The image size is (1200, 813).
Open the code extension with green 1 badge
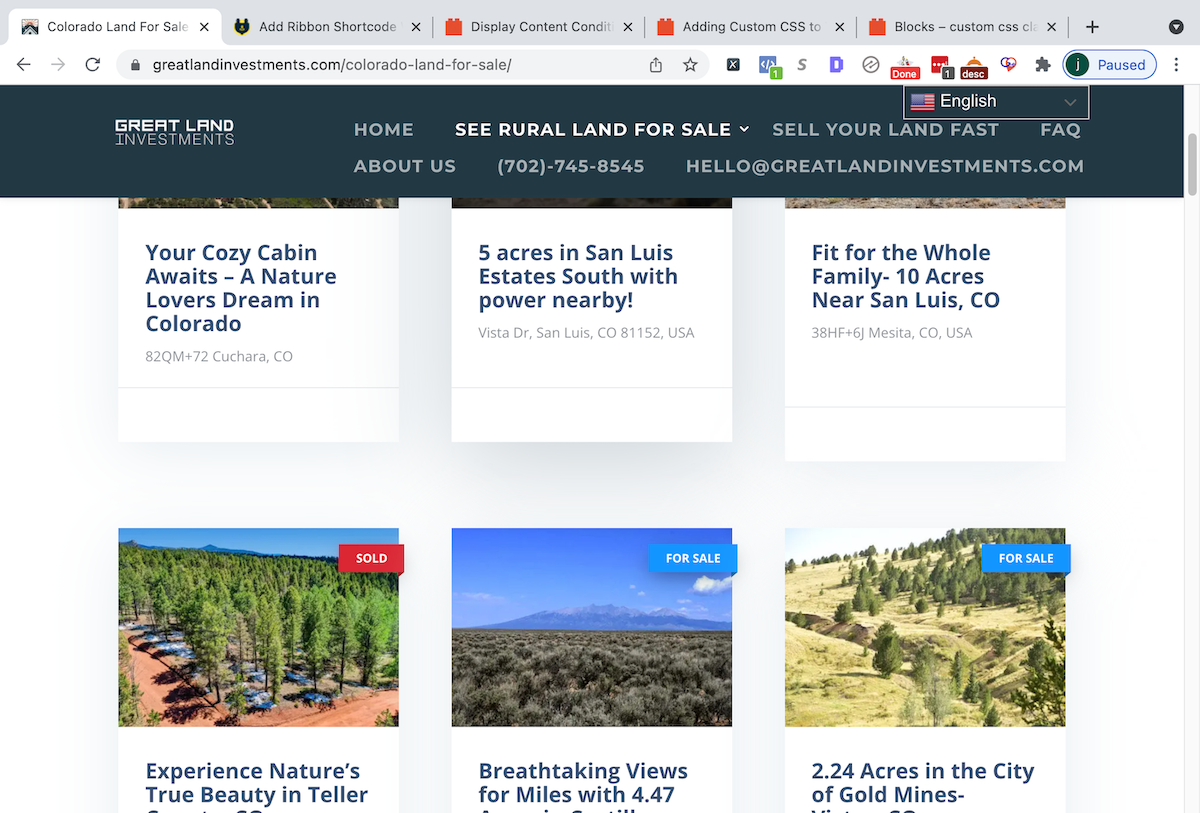tap(768, 66)
